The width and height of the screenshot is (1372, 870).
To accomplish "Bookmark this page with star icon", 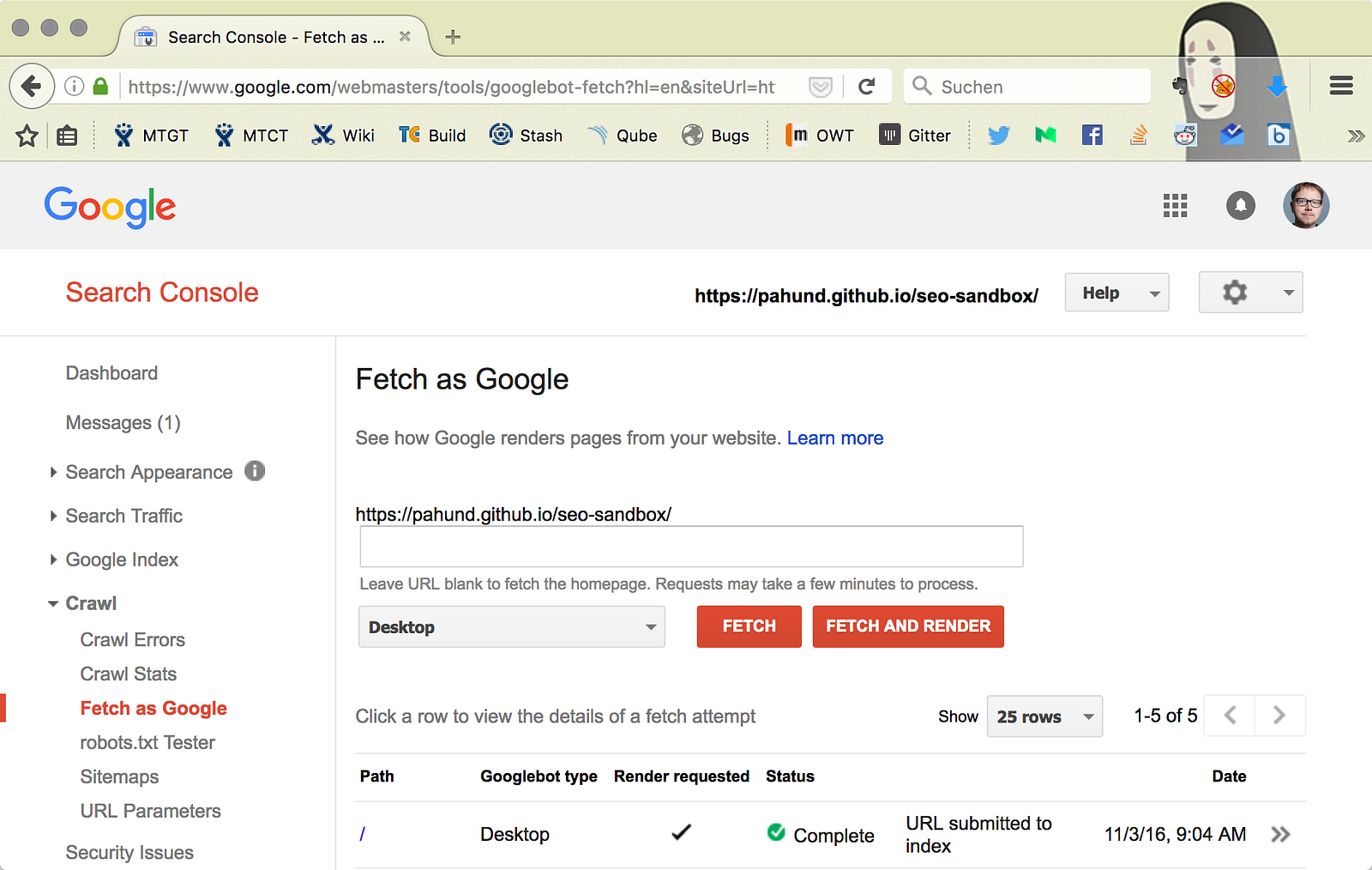I will click(27, 136).
